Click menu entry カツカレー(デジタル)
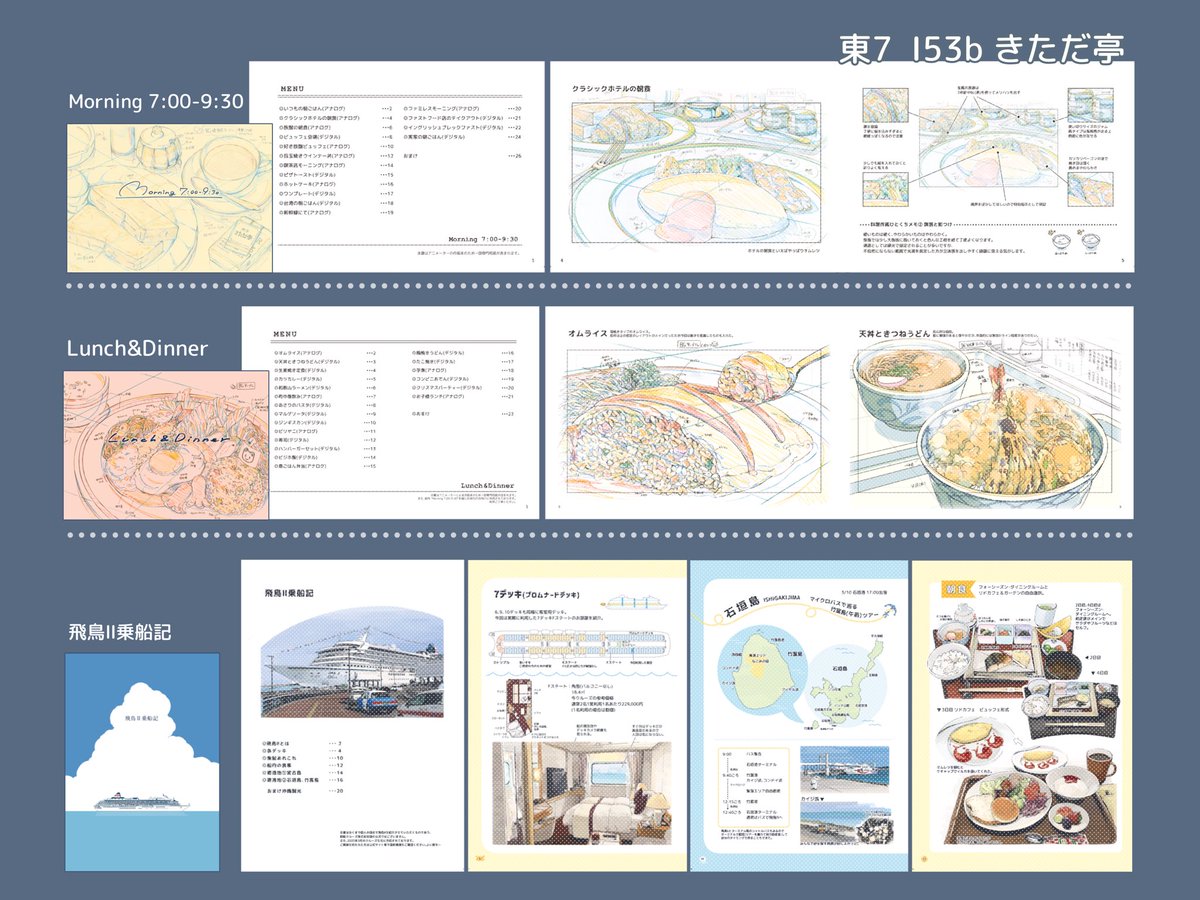This screenshot has width=1200, height=900. click(298, 379)
